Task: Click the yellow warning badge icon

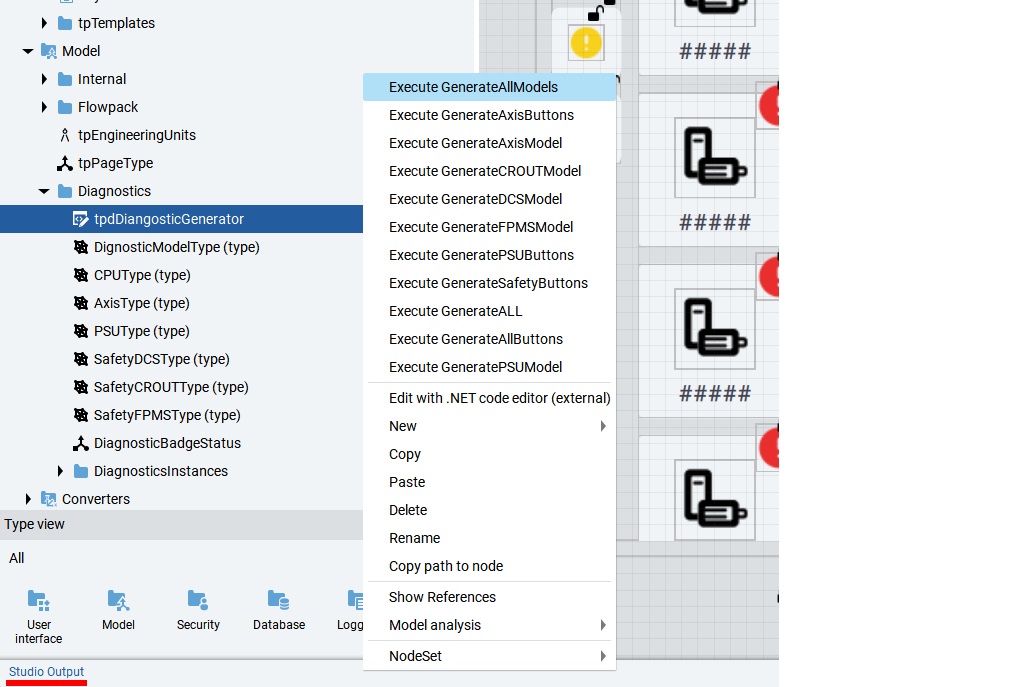Action: [586, 42]
